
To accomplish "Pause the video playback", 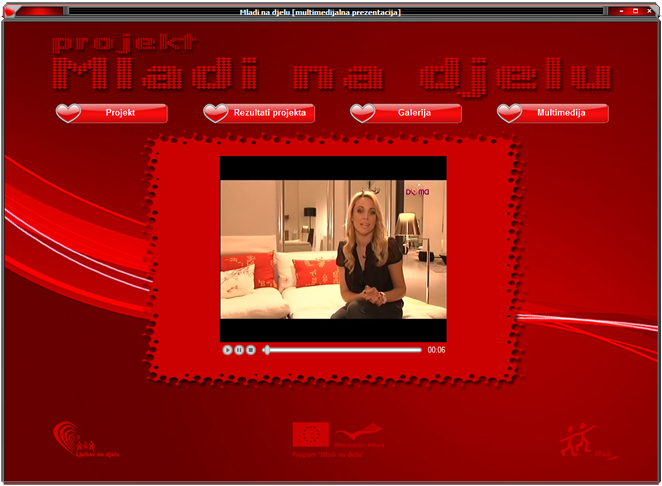I will [239, 350].
